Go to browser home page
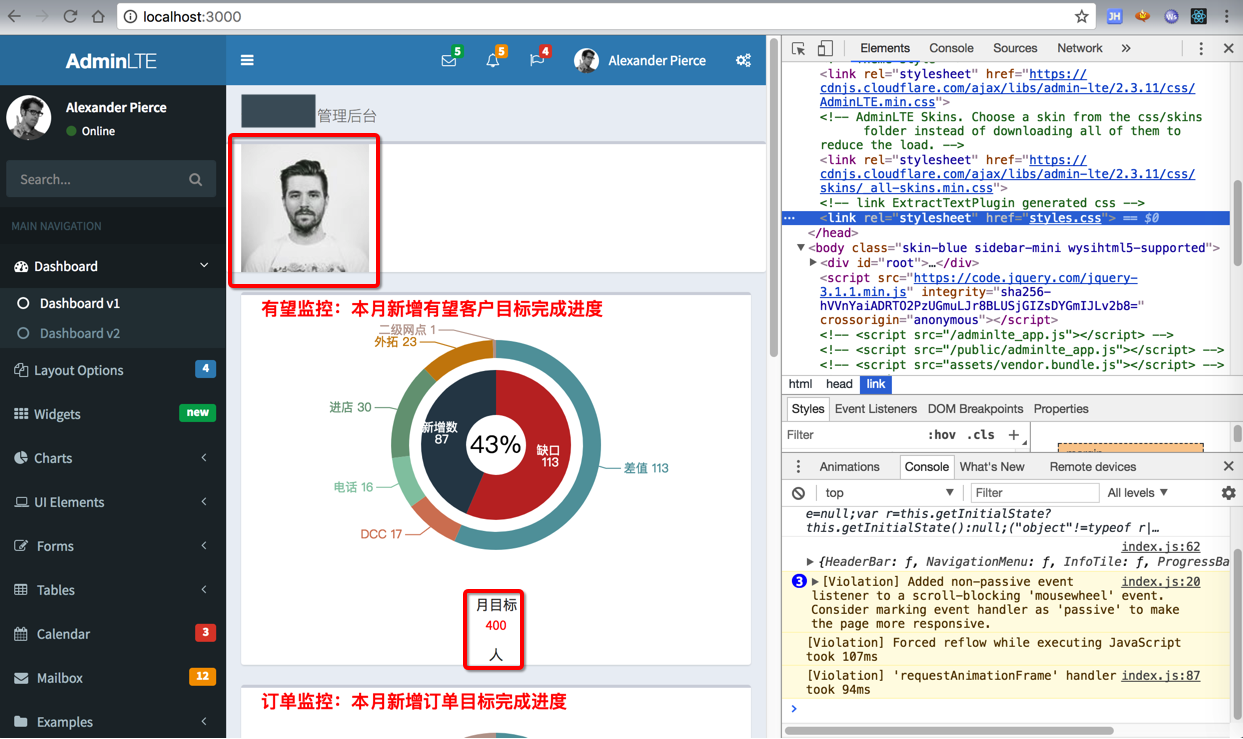Image resolution: width=1243 pixels, height=739 pixels. coord(98,17)
